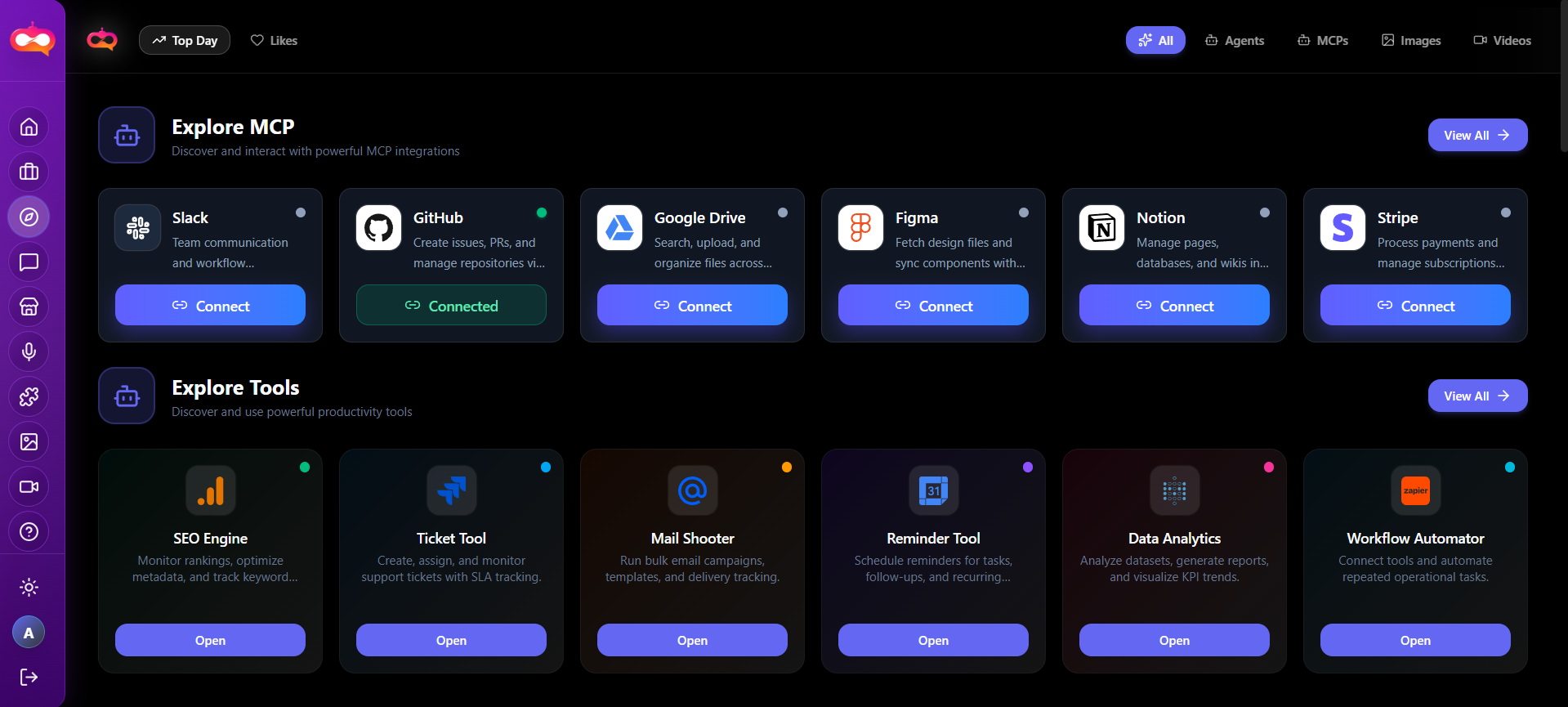1568x707 pixels.
Task: Open the image gallery icon in the sidebar
Action: click(x=29, y=441)
